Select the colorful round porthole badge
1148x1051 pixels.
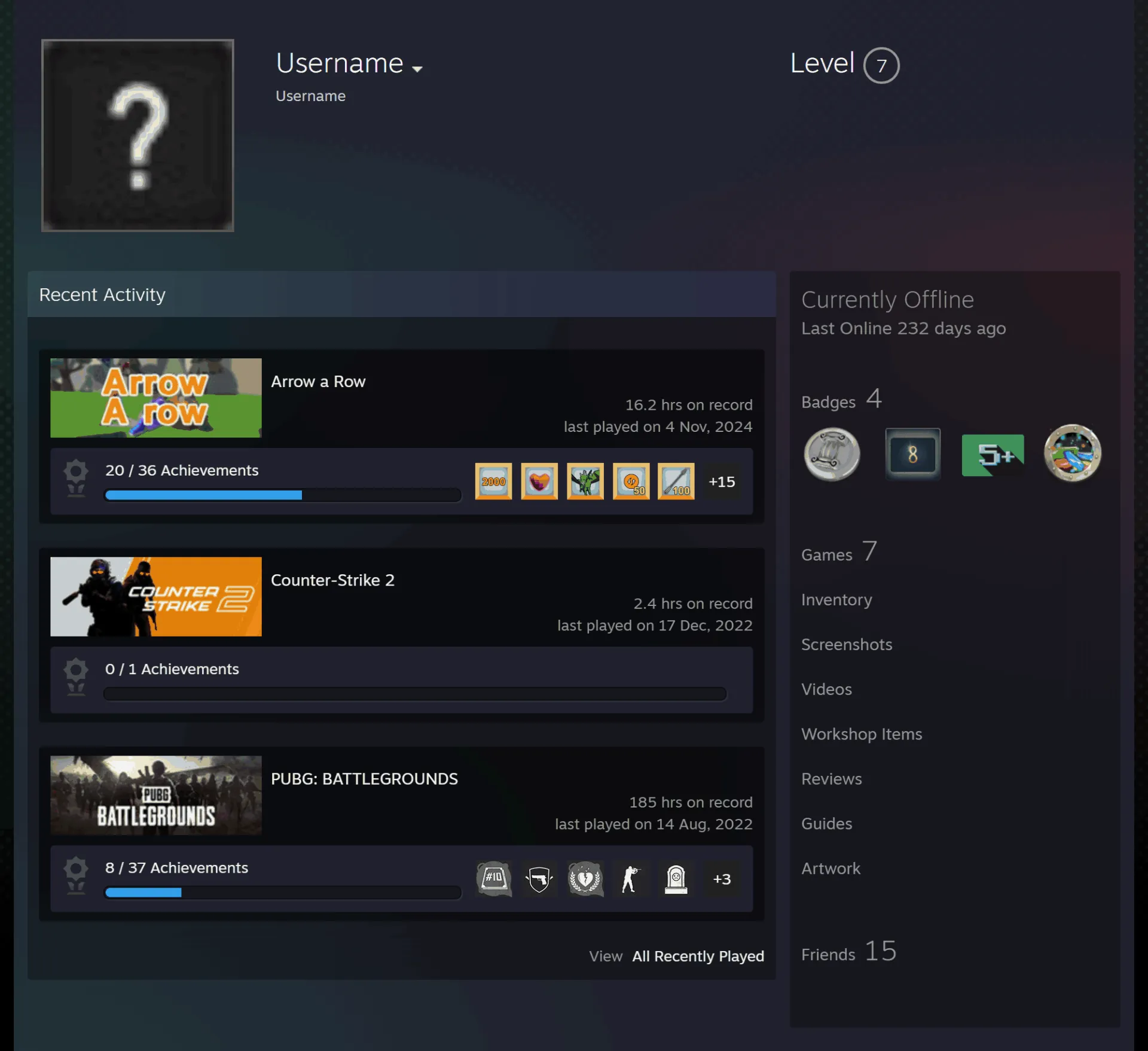[x=1073, y=453]
